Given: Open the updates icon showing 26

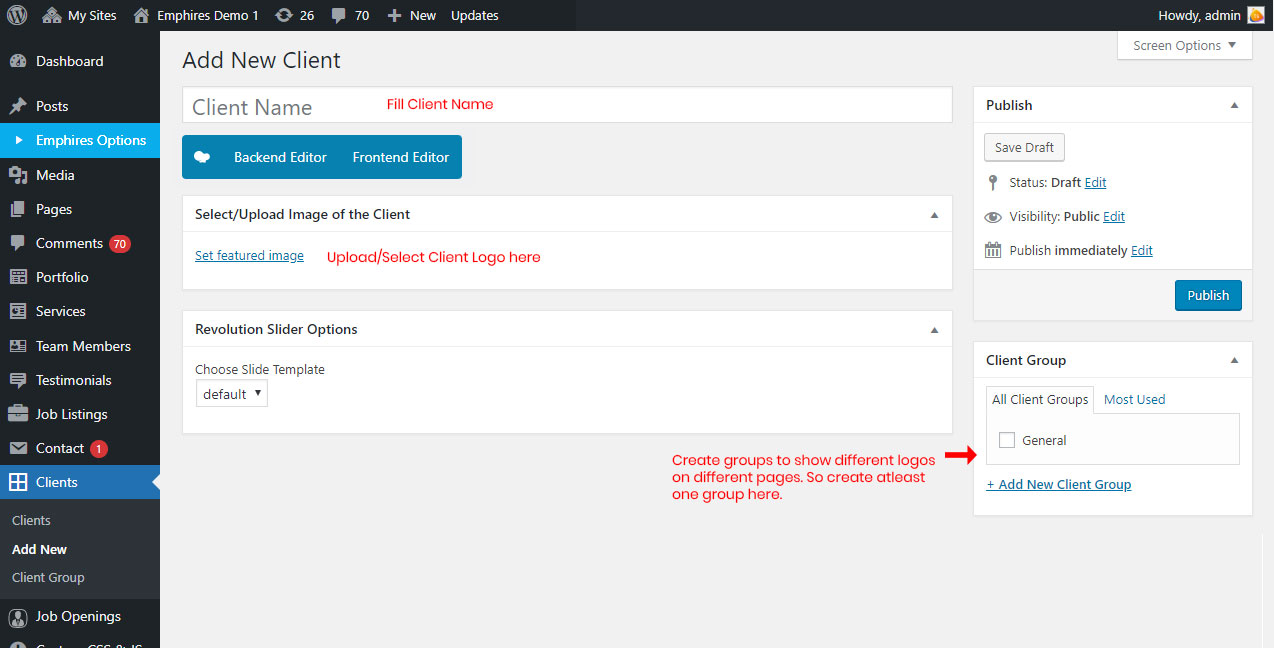Looking at the screenshot, I should click(x=284, y=15).
